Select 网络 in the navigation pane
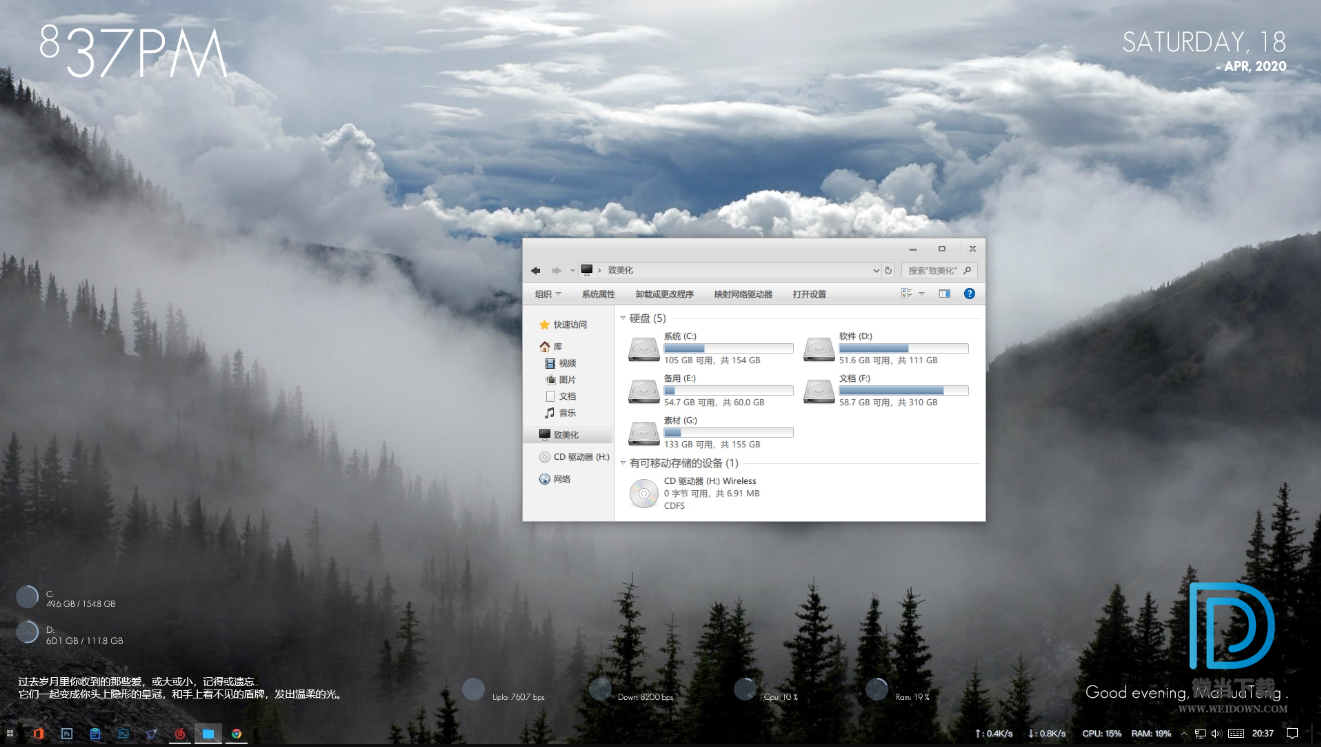The image size is (1321, 747). [x=555, y=479]
